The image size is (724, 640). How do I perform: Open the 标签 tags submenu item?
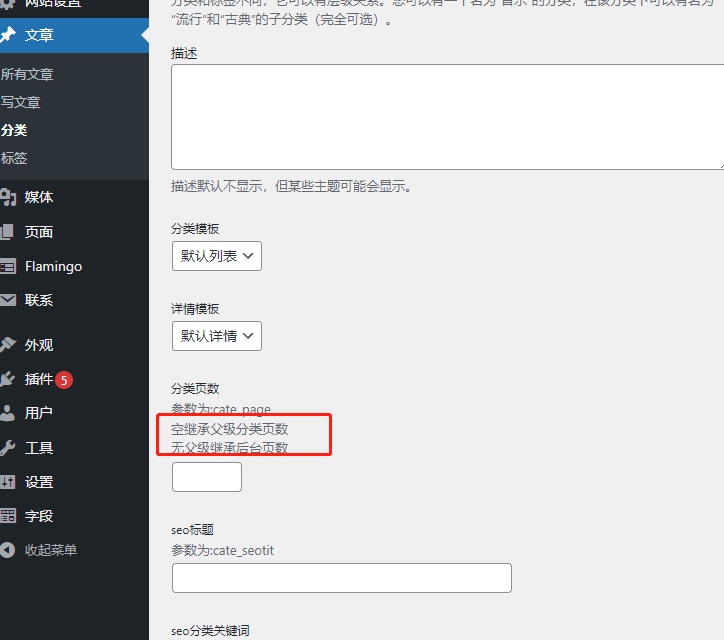click(14, 158)
